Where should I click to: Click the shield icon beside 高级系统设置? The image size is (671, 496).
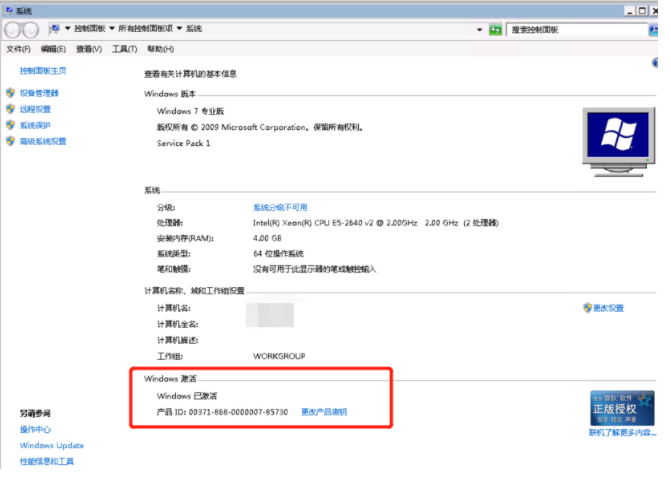tap(11, 141)
